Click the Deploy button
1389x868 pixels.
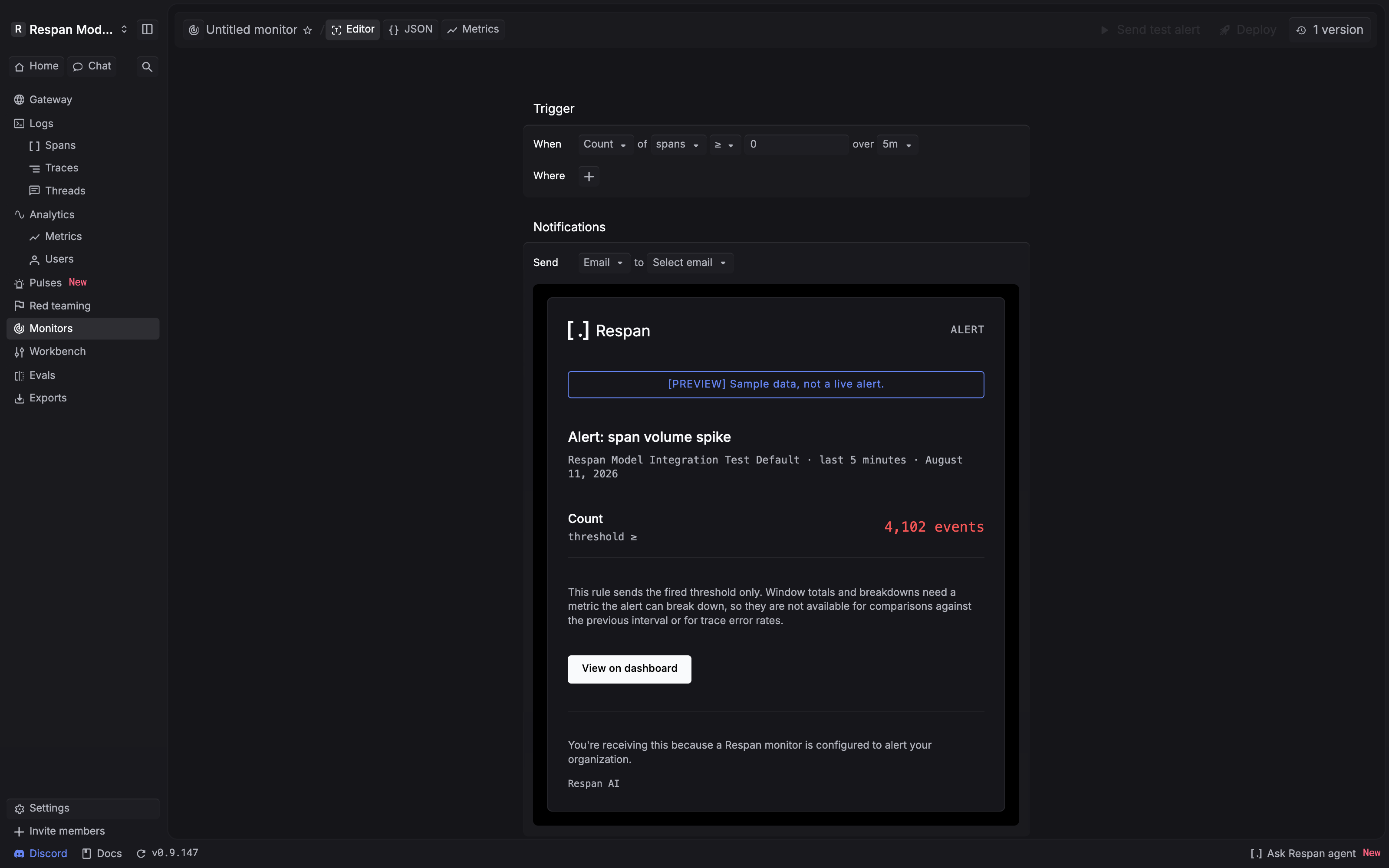pyautogui.click(x=1248, y=30)
